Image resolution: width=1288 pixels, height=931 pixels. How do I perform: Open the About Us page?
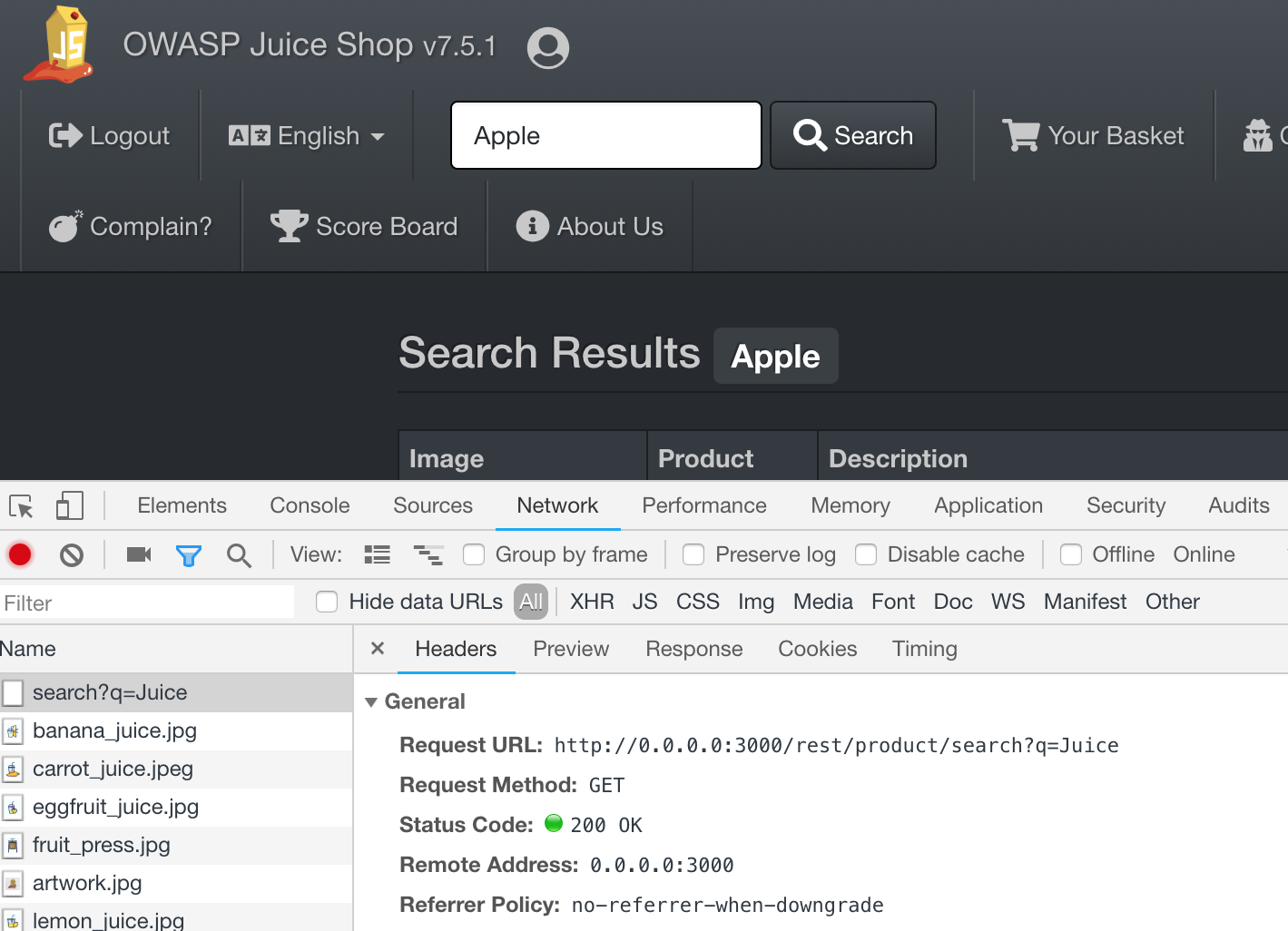point(590,226)
